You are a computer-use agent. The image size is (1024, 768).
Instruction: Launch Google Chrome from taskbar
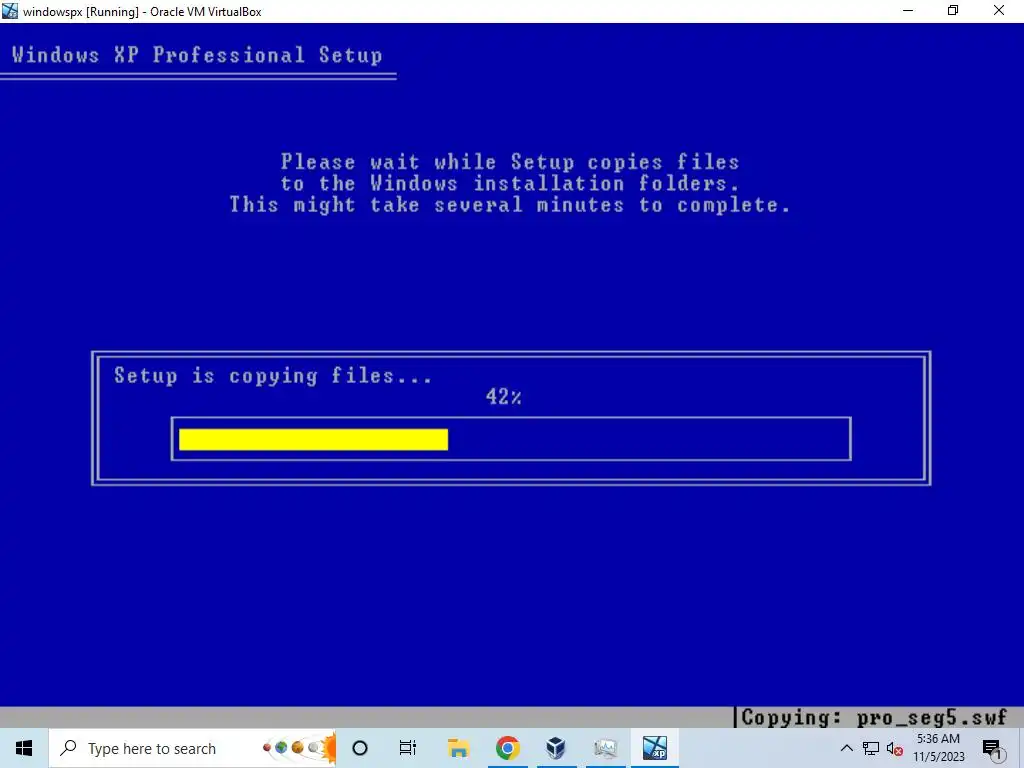507,748
